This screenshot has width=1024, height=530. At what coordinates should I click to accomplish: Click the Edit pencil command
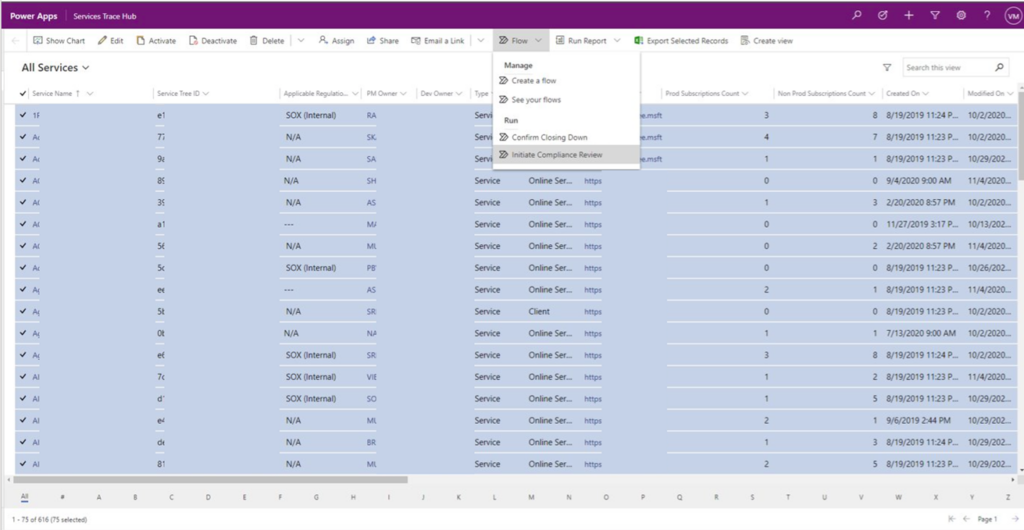(110, 40)
